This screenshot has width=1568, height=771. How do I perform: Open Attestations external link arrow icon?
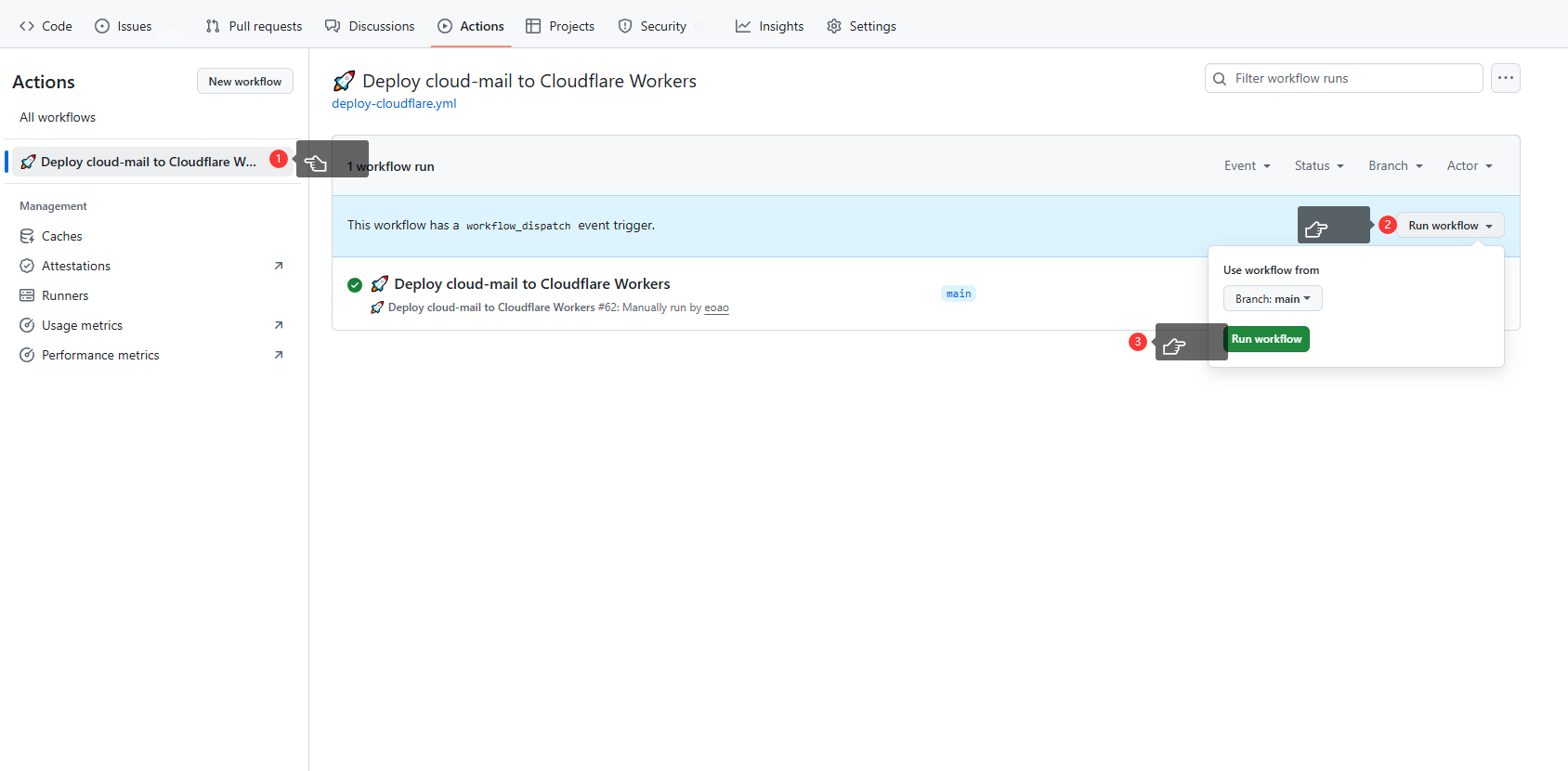279,266
